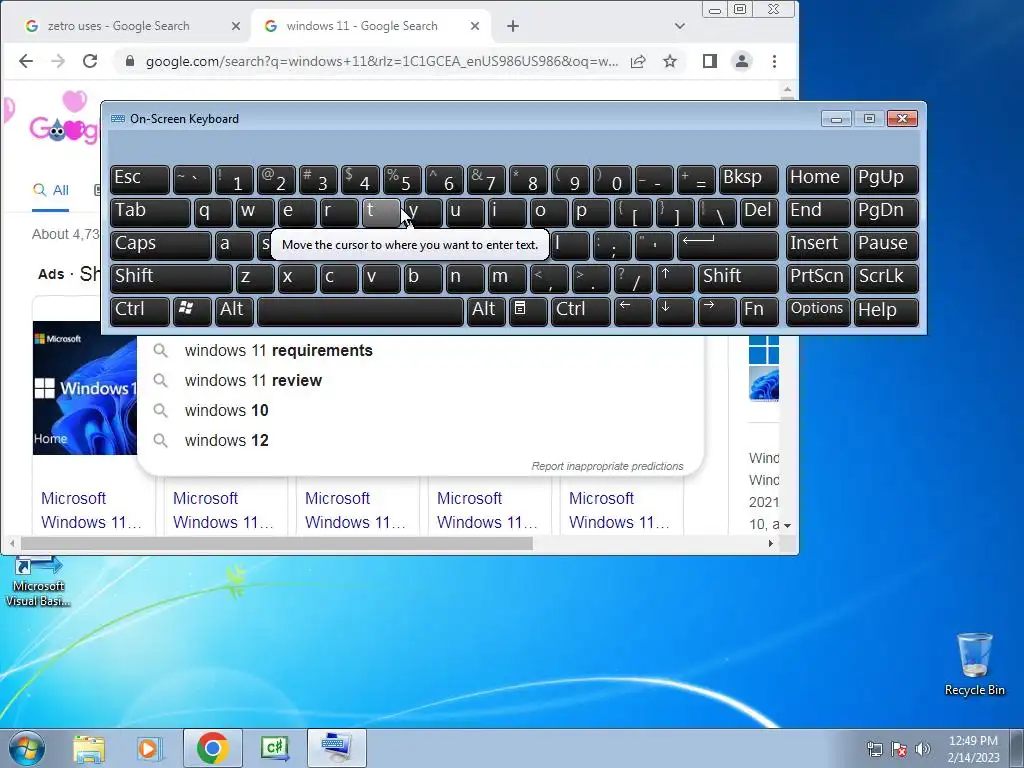Open the C# application on taskbar
Screen dimensions: 1024x768
point(275,748)
